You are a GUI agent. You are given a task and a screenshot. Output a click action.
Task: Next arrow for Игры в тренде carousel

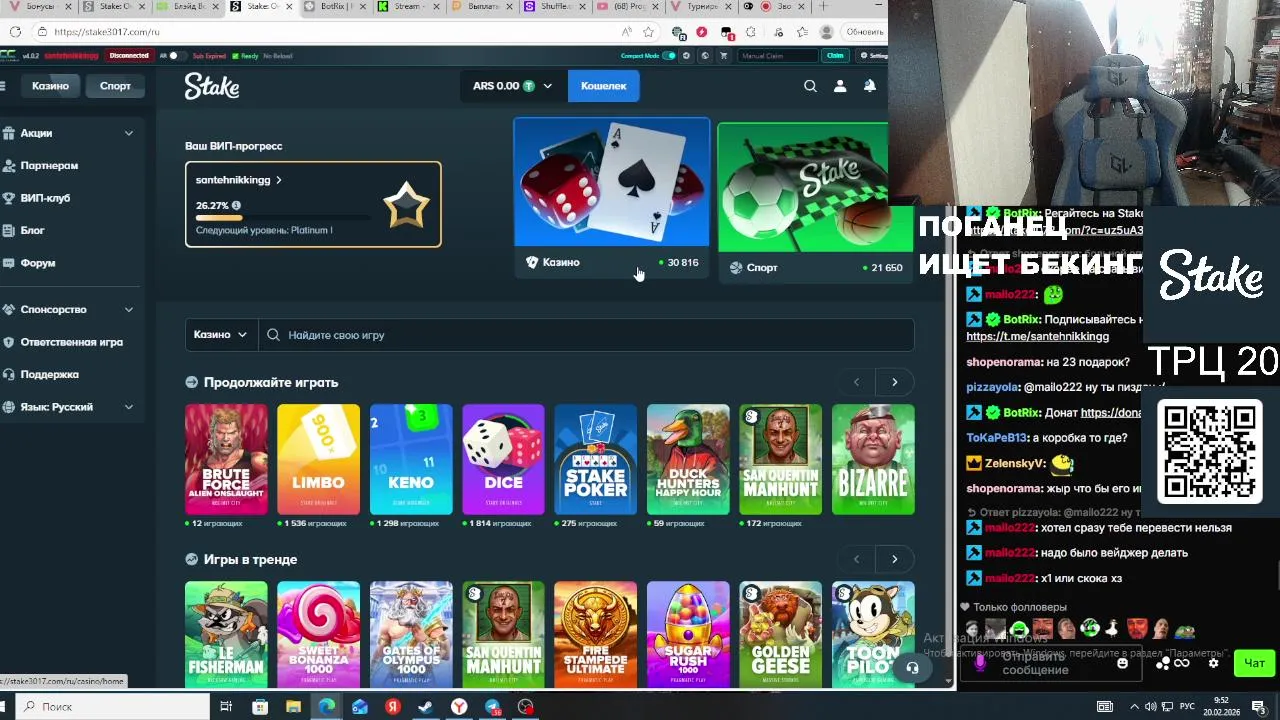tap(895, 559)
